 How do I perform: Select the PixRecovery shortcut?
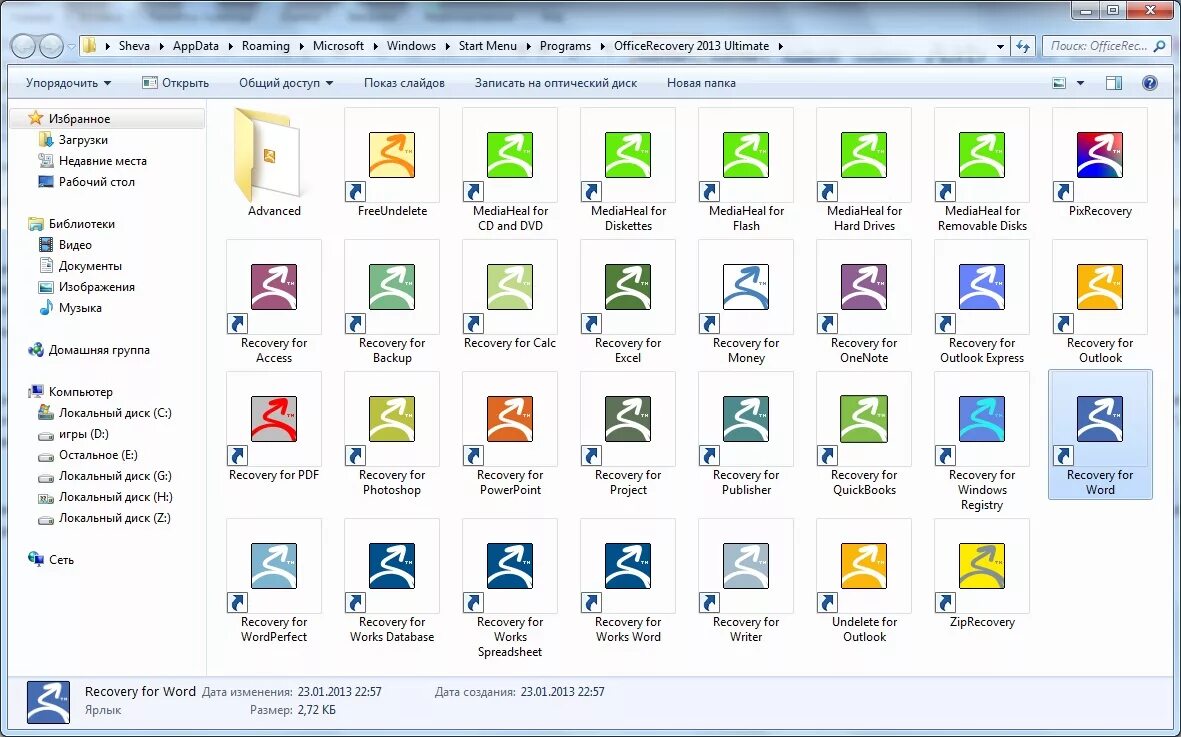tap(1100, 163)
